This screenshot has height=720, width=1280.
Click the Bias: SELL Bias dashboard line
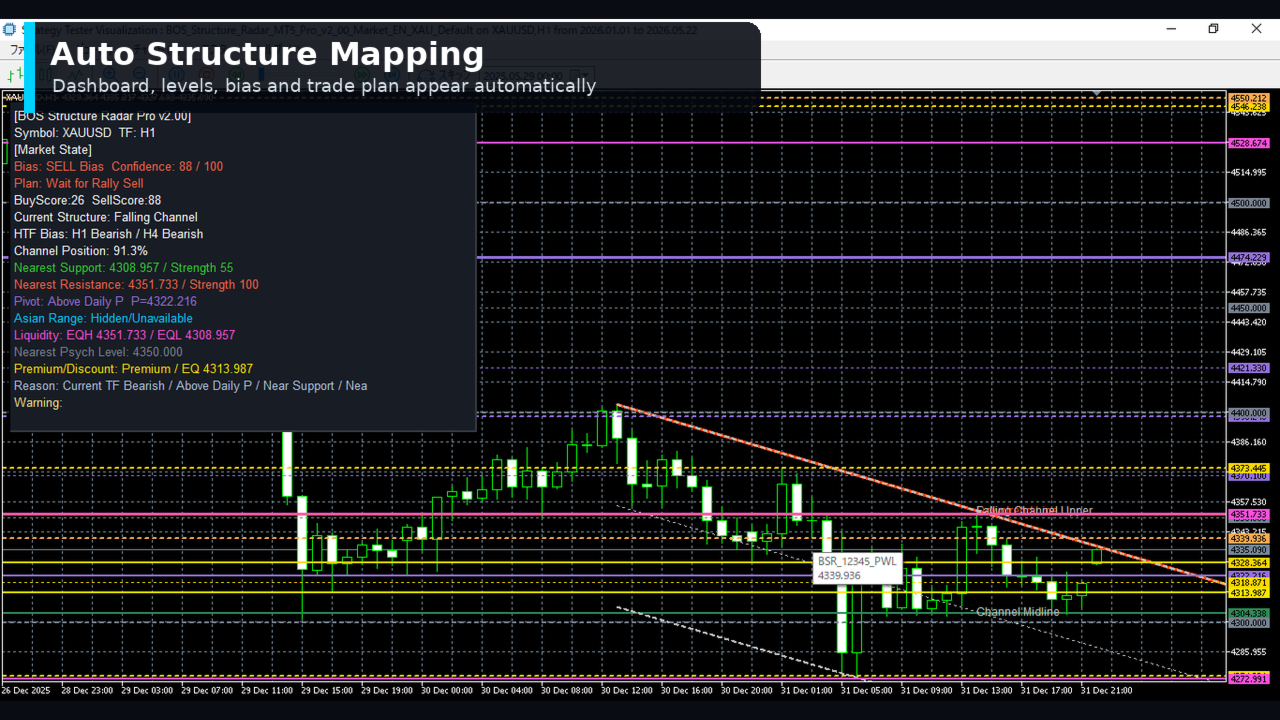[x=119, y=167]
